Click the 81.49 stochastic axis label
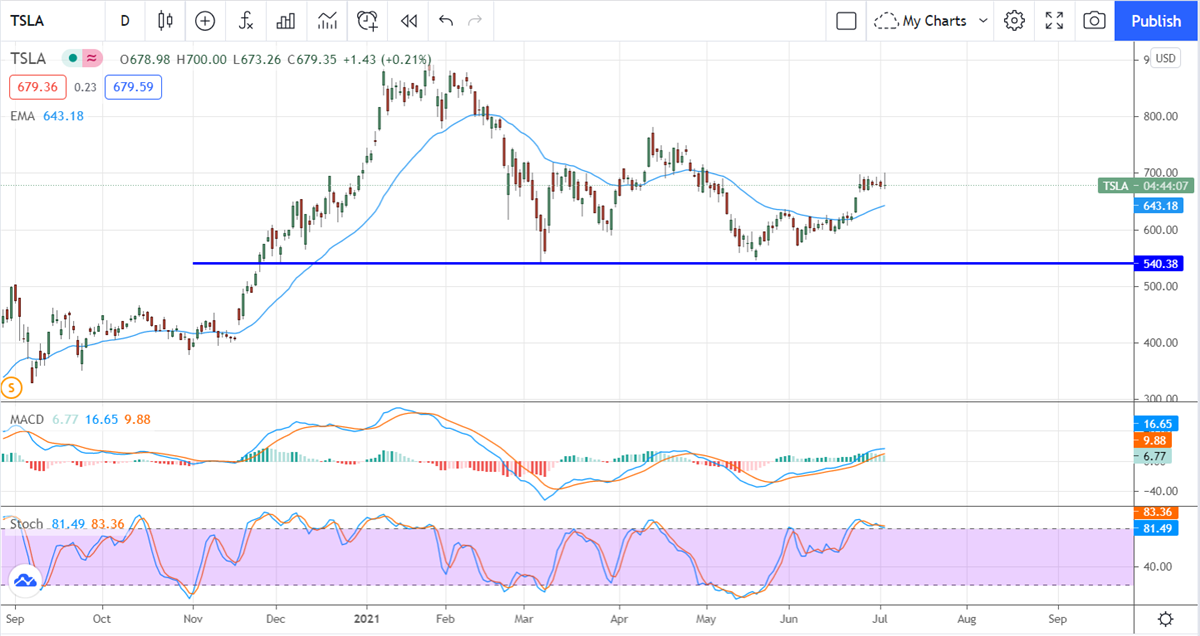The height and width of the screenshot is (636, 1200). [x=1158, y=527]
